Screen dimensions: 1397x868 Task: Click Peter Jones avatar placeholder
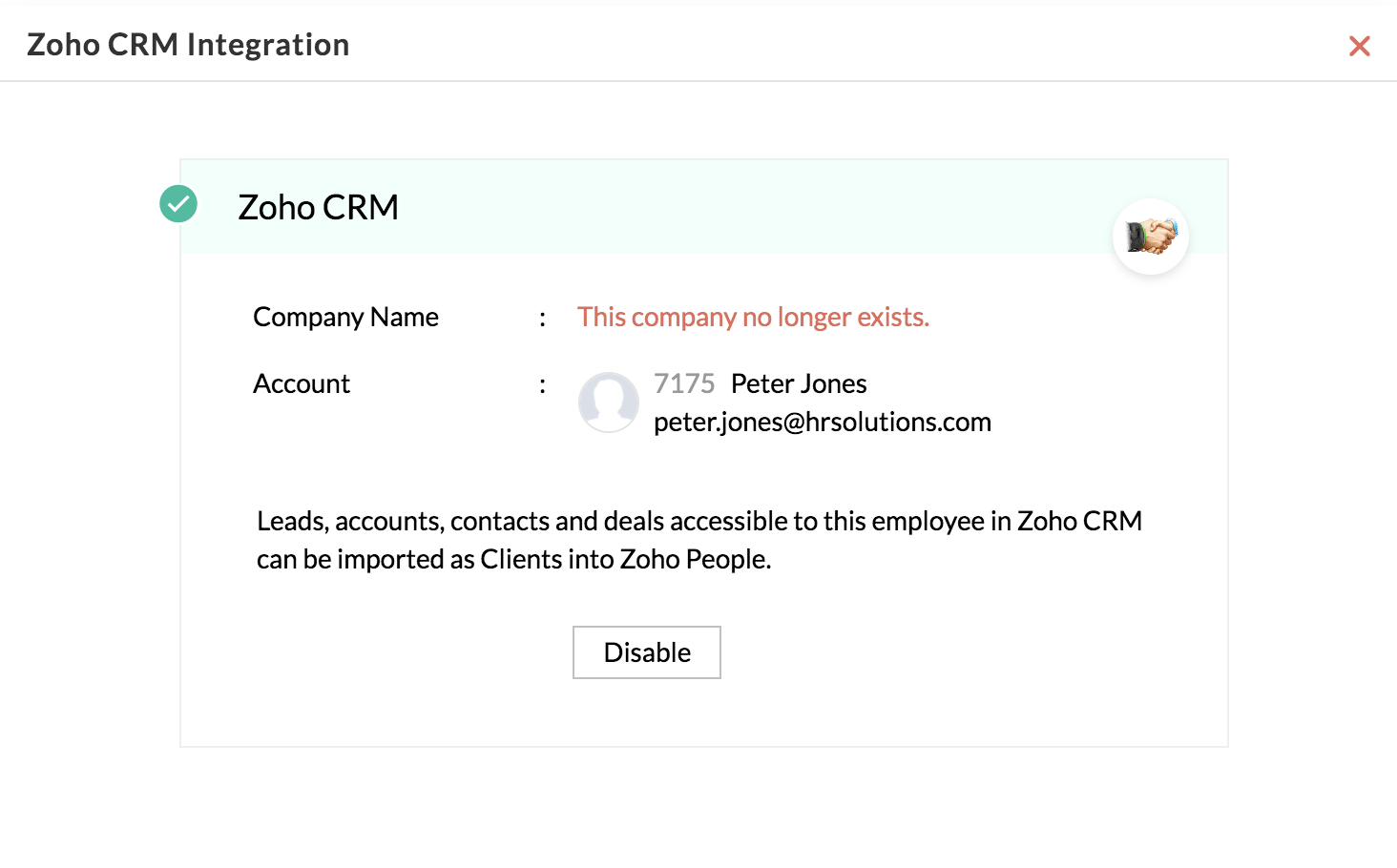tap(609, 402)
